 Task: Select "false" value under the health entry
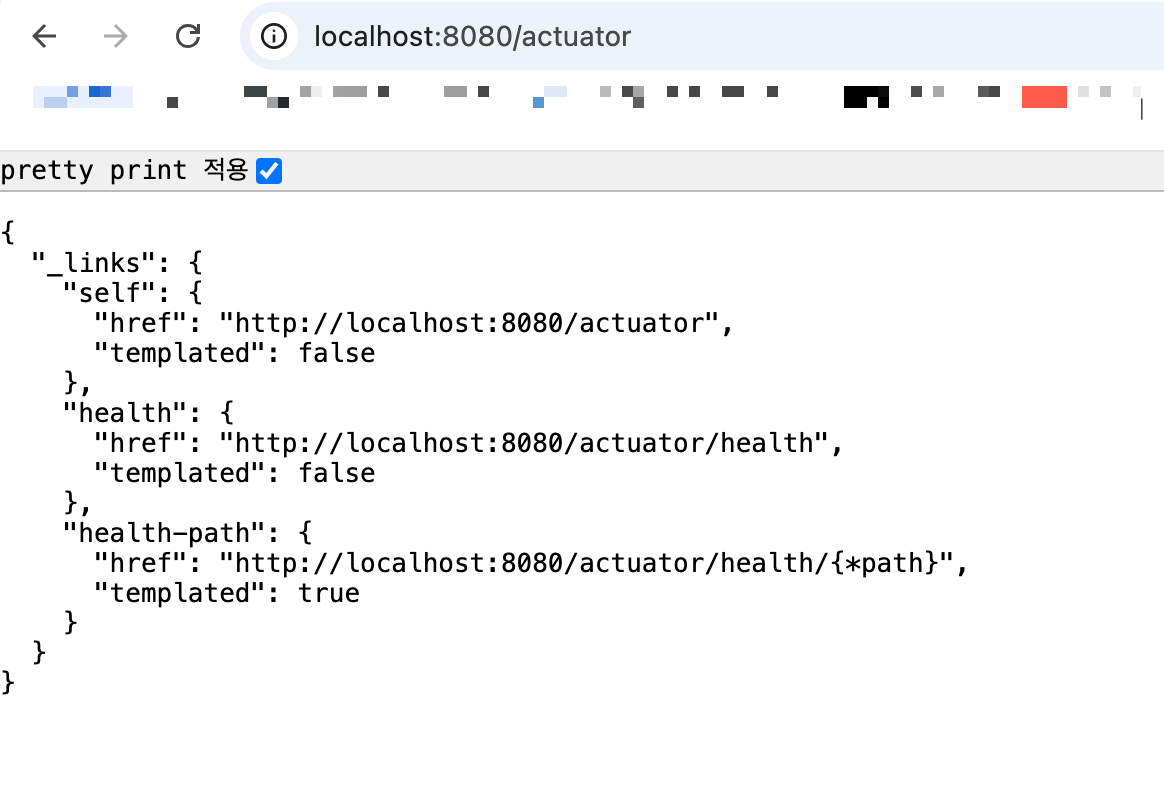click(x=337, y=473)
